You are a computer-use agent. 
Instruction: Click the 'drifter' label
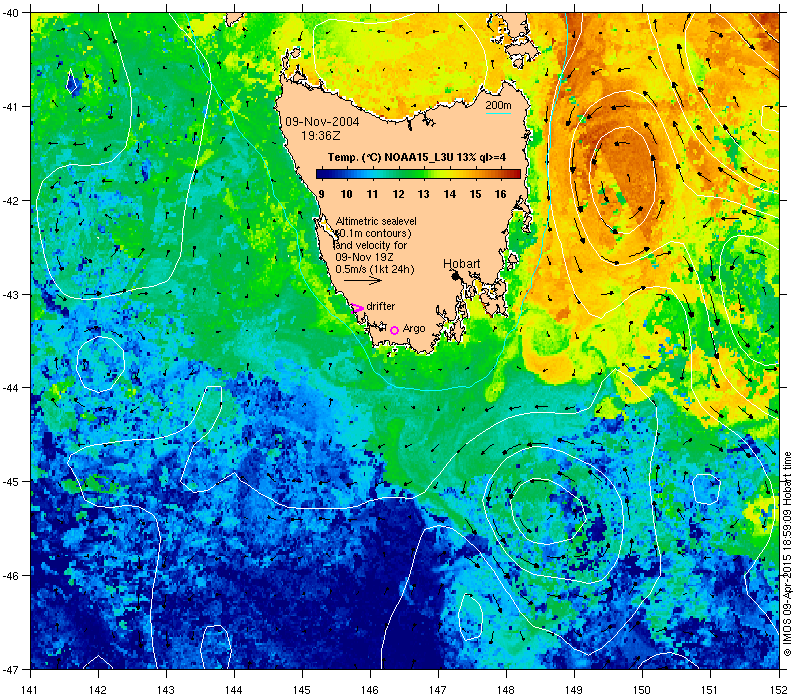tap(381, 306)
